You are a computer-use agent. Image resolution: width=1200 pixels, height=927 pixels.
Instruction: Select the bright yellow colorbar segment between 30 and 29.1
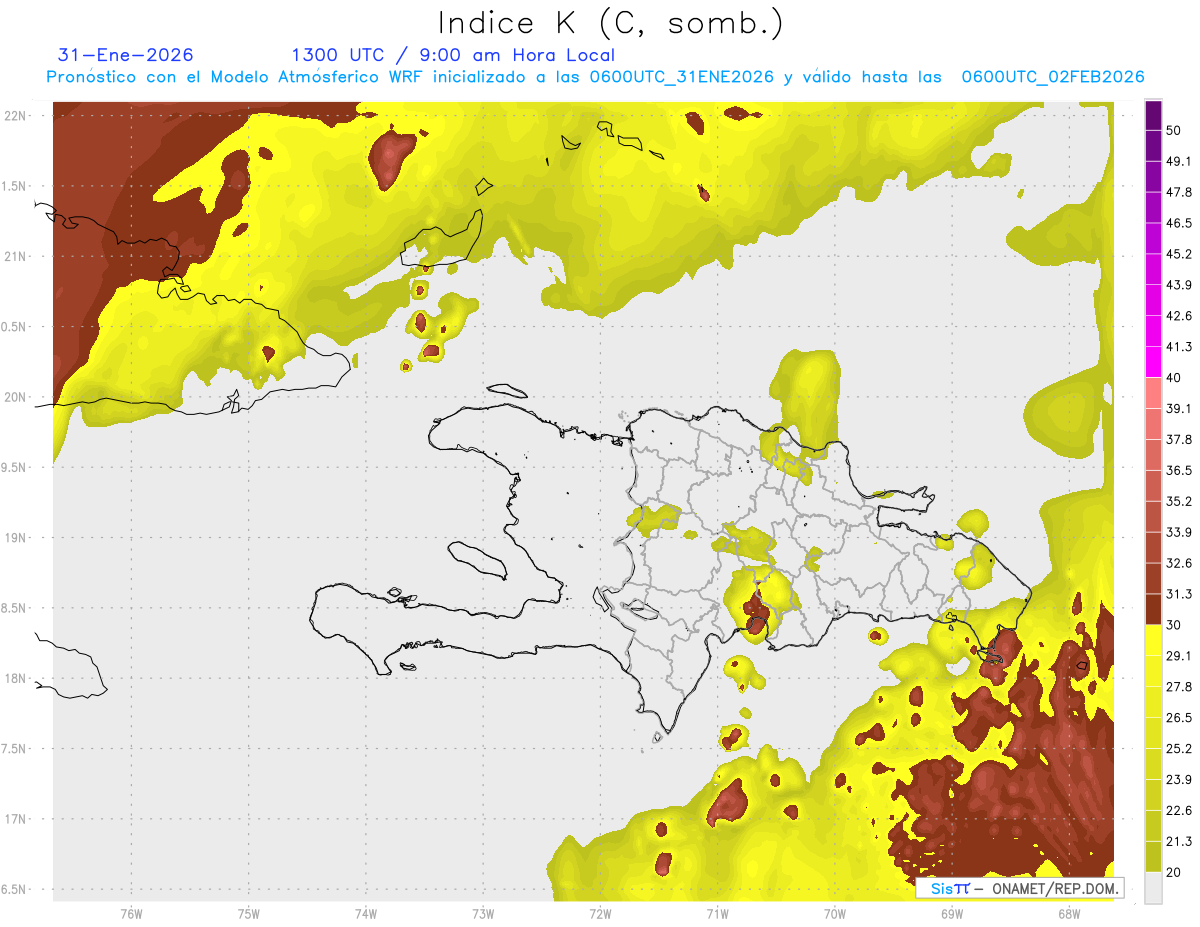tap(1154, 640)
